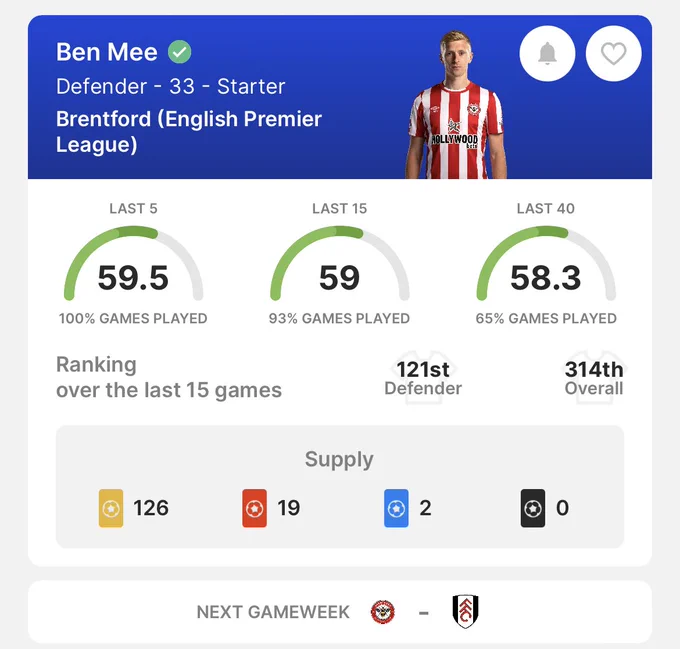Open Brentford (English Premier League) team link

(x=189, y=131)
